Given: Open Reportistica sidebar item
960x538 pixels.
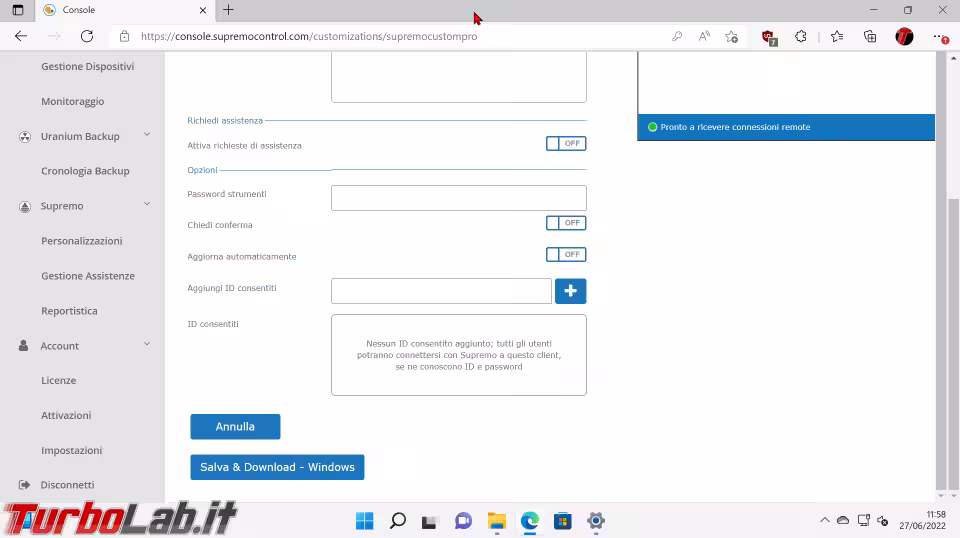Looking at the screenshot, I should (69, 310).
